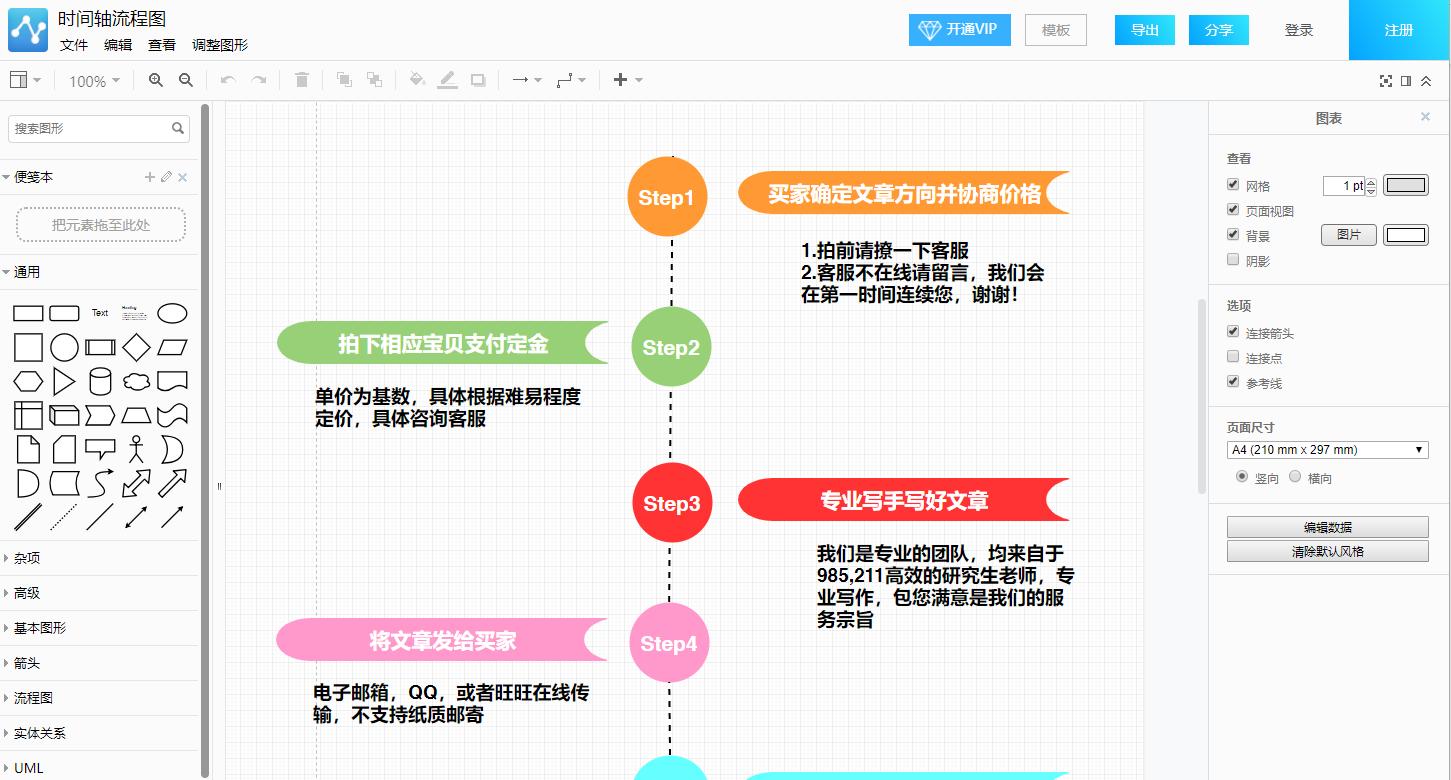Viewport: 1451px width, 780px height.
Task: Click the line color pencil icon
Action: tap(447, 80)
